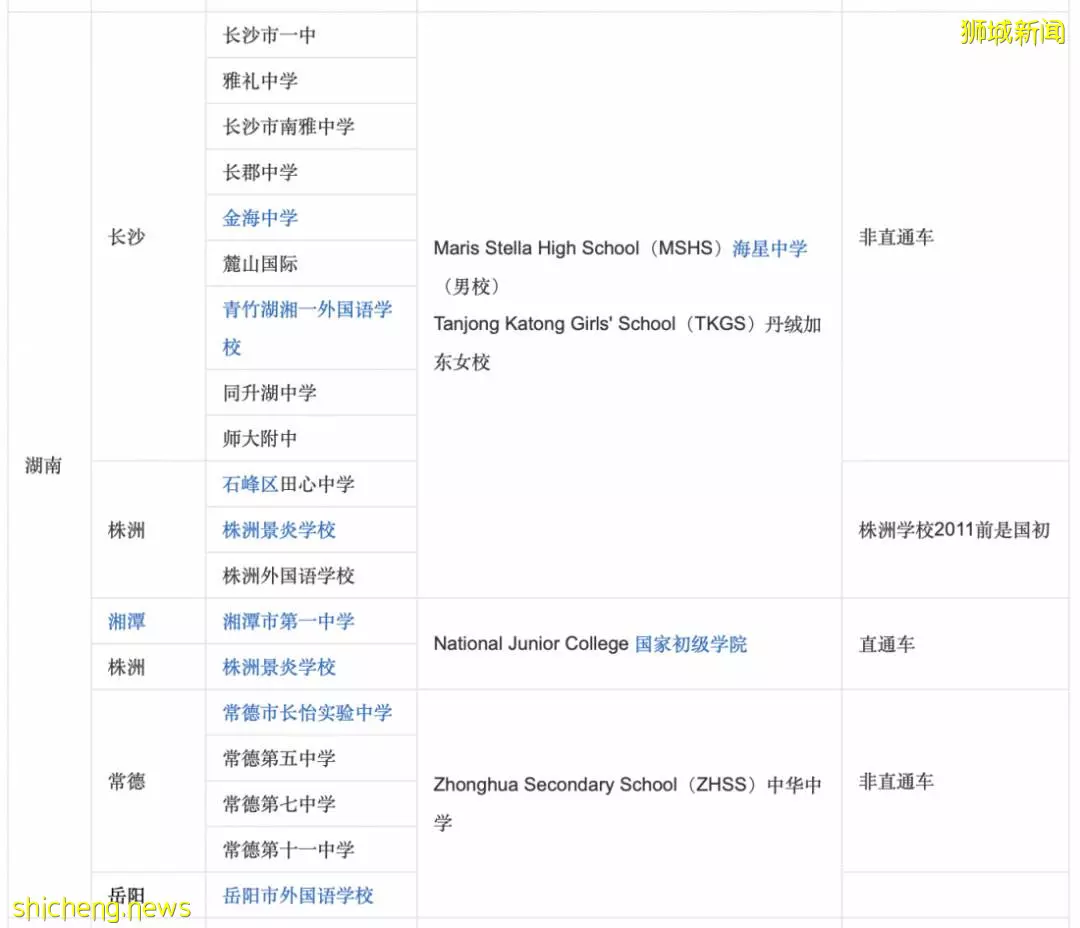Open the 岳阳市外国语学校 link
This screenshot has height=928, width=1080.
[298, 896]
